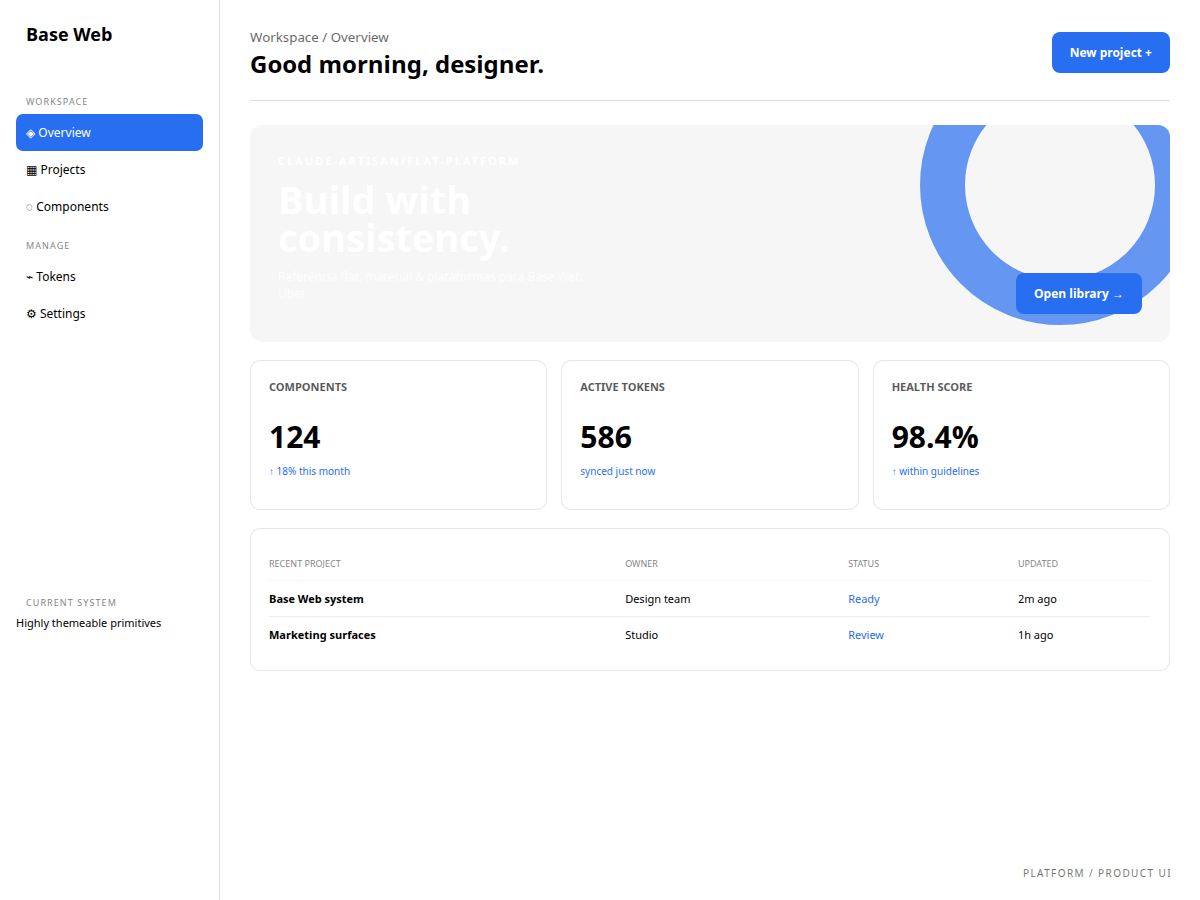Click the 98.4% health score value
Screen dimensions: 1200x900
[x=935, y=437]
